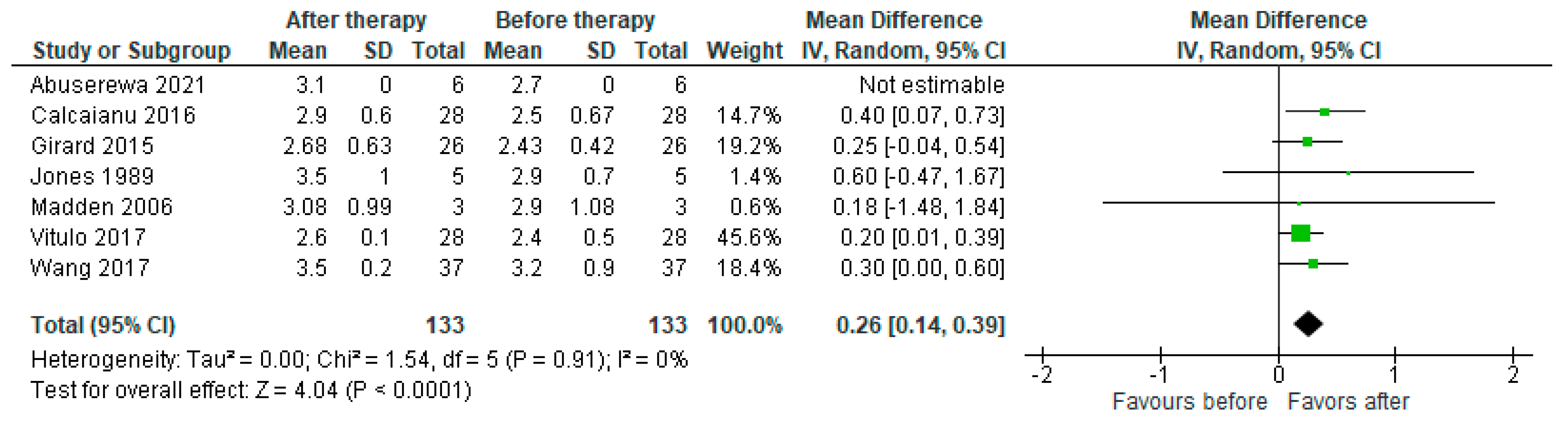The width and height of the screenshot is (1568, 424).
Task: Click the "Favors after" axis label
Action: tap(1348, 401)
